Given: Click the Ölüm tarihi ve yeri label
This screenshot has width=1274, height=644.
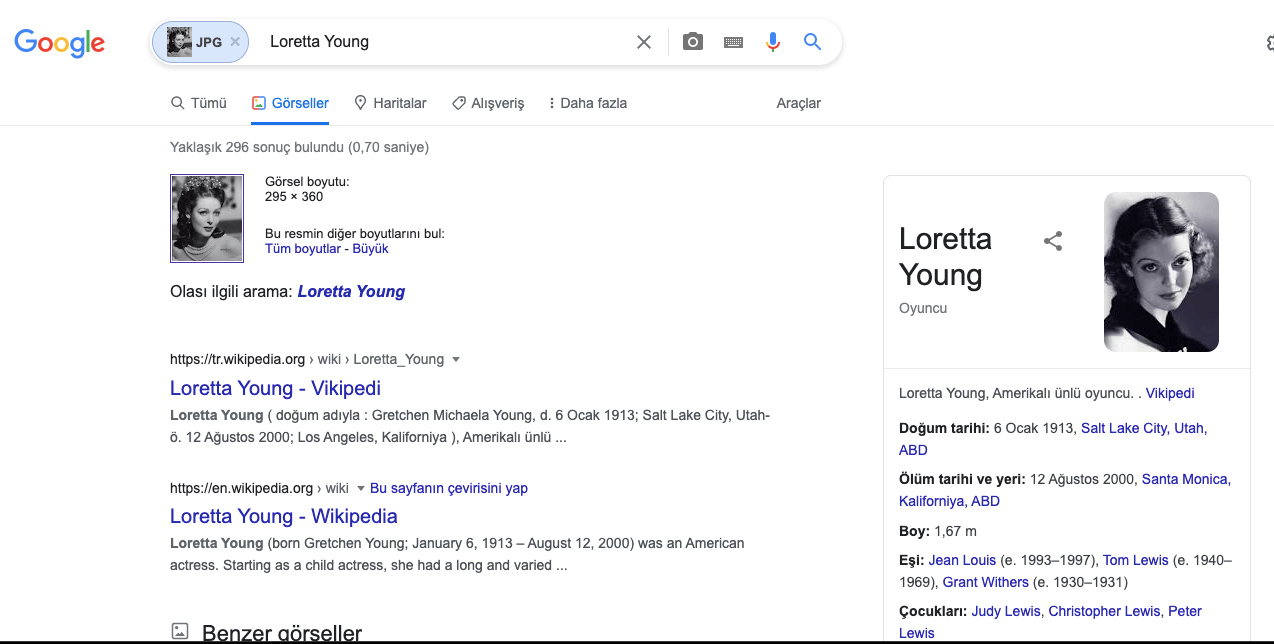Looking at the screenshot, I should pos(962,479).
